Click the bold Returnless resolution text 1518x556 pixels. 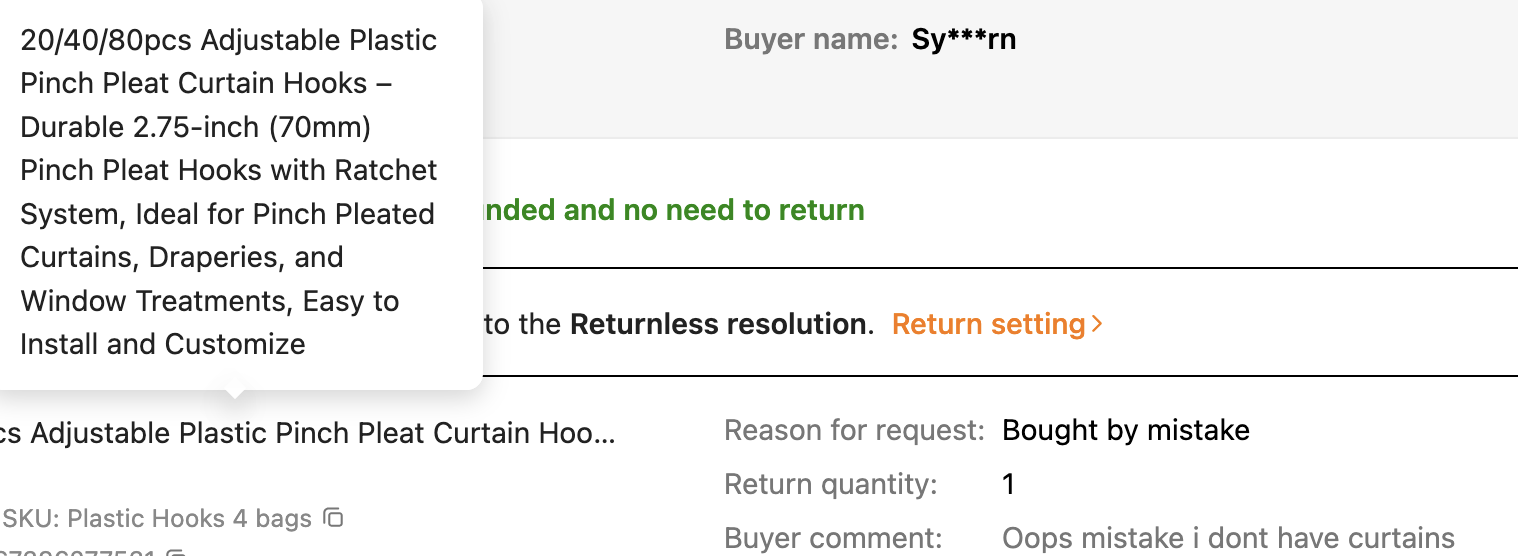click(x=718, y=324)
